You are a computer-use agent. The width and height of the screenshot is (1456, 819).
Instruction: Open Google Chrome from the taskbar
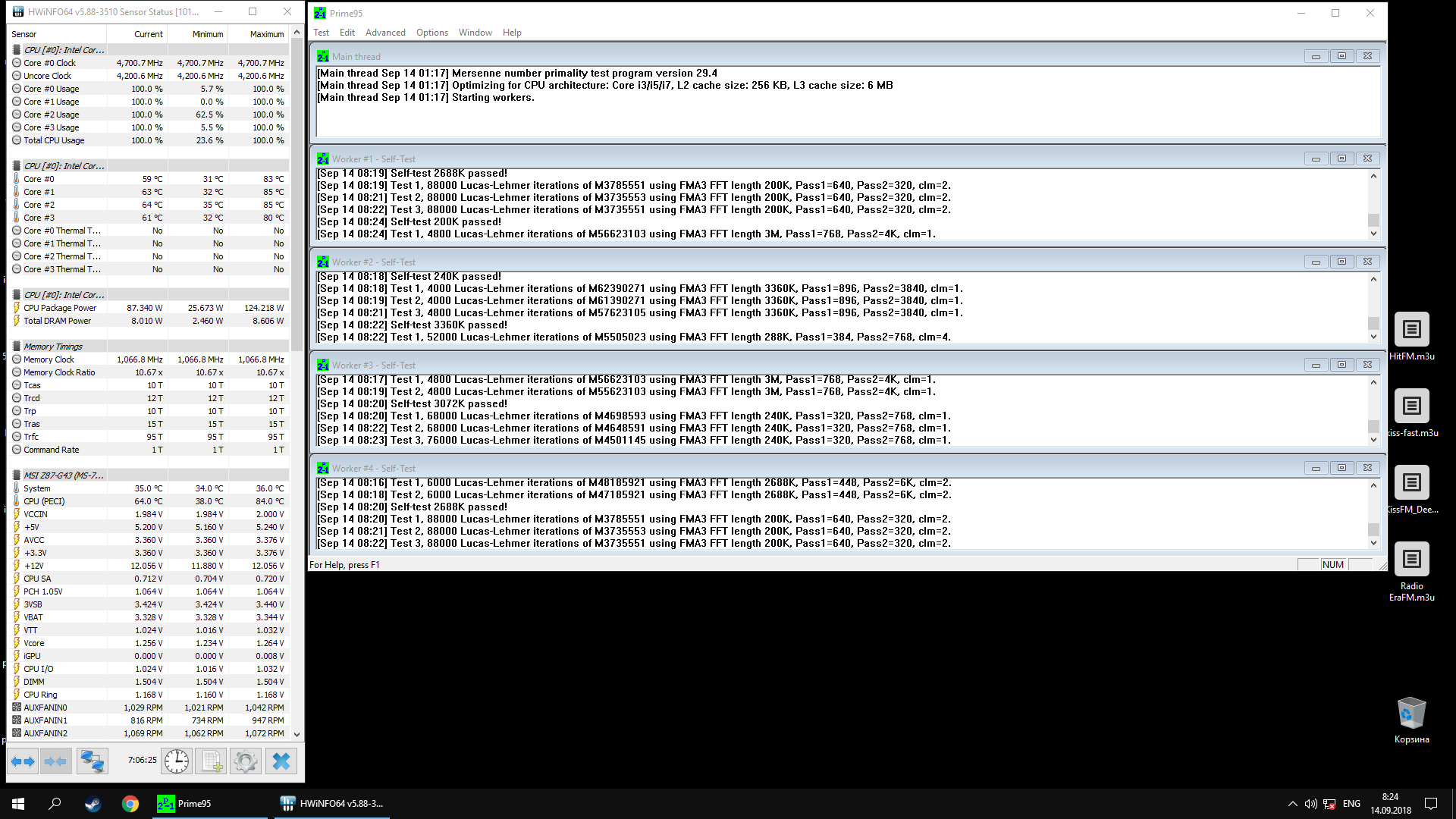point(130,804)
